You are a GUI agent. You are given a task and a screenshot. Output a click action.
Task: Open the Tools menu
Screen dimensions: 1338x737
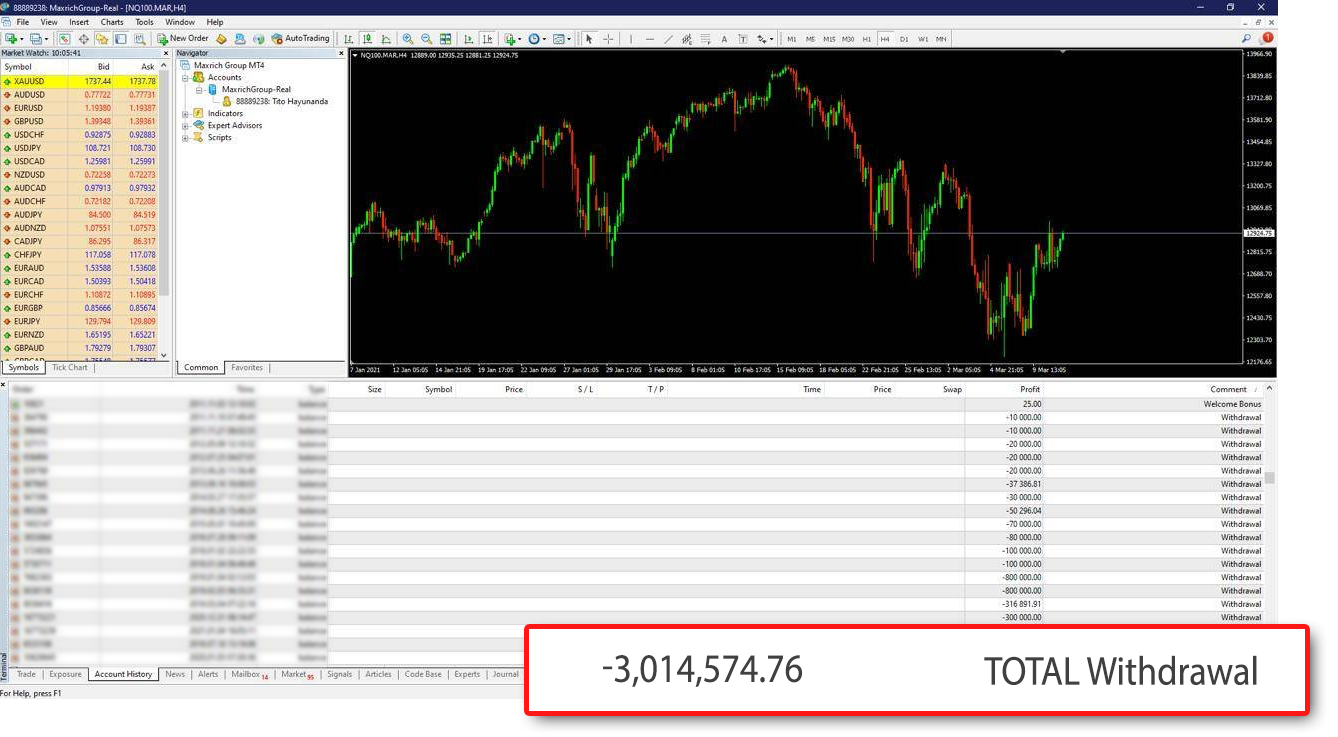(144, 22)
